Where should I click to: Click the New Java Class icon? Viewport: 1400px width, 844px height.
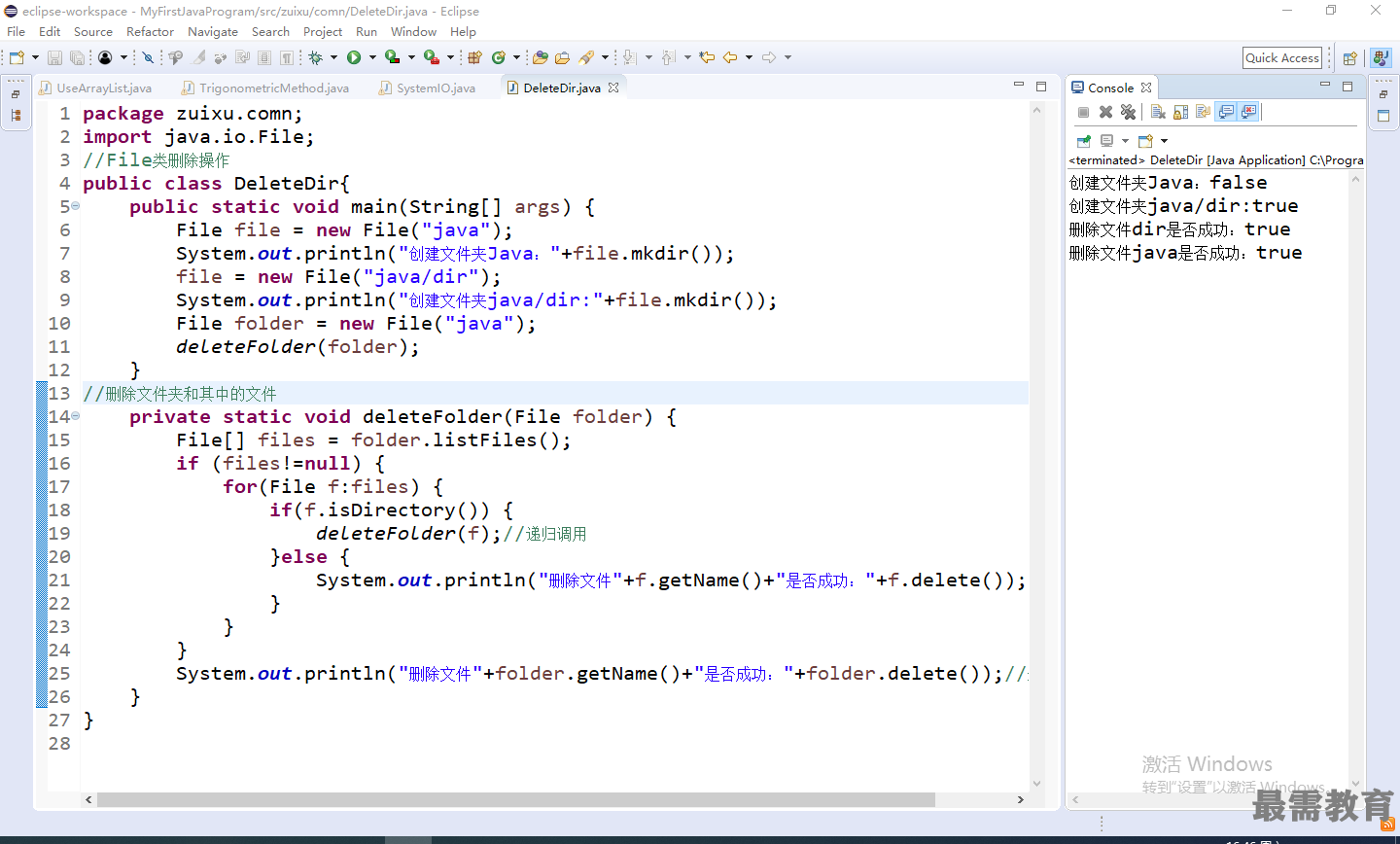pyautogui.click(x=499, y=57)
